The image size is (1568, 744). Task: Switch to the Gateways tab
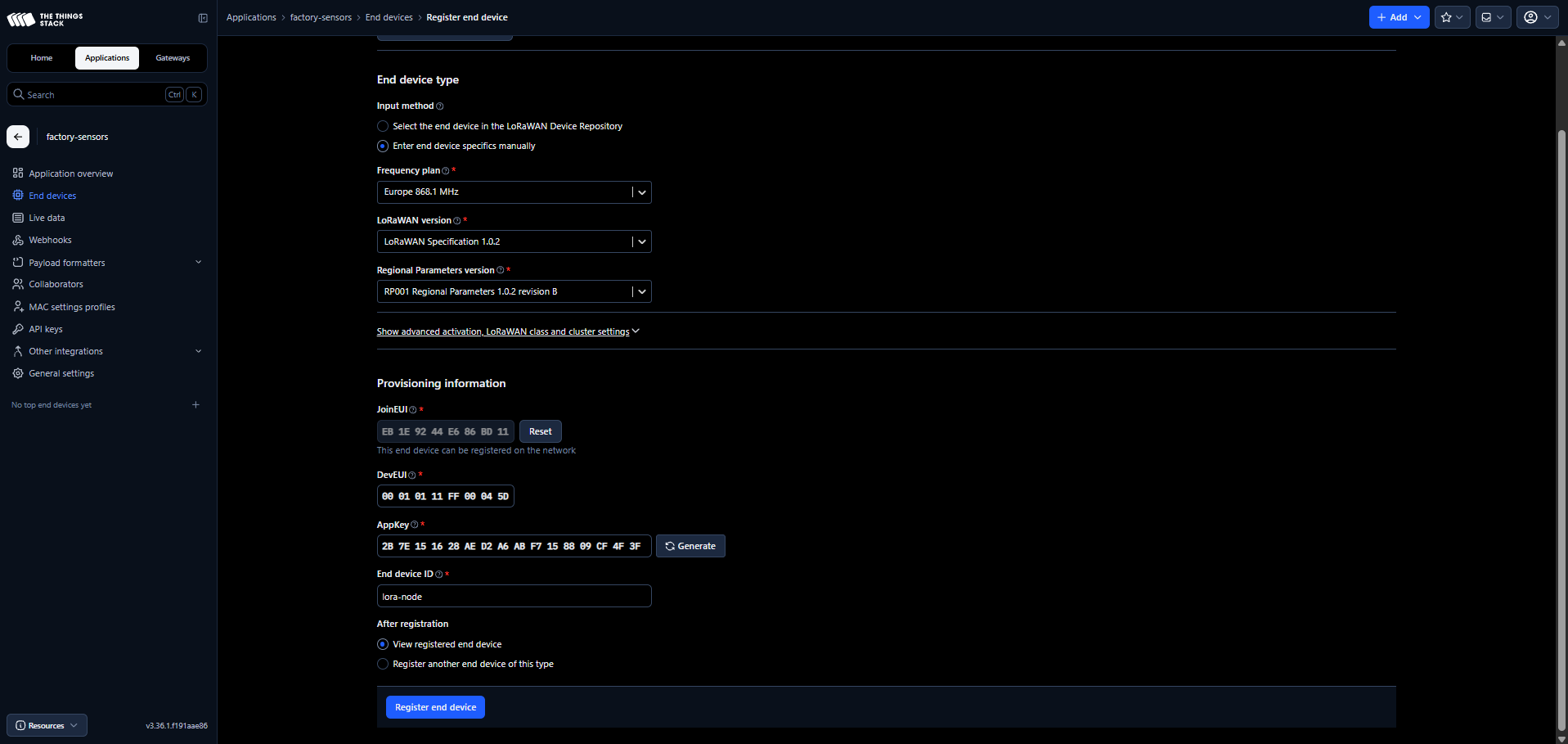(173, 58)
